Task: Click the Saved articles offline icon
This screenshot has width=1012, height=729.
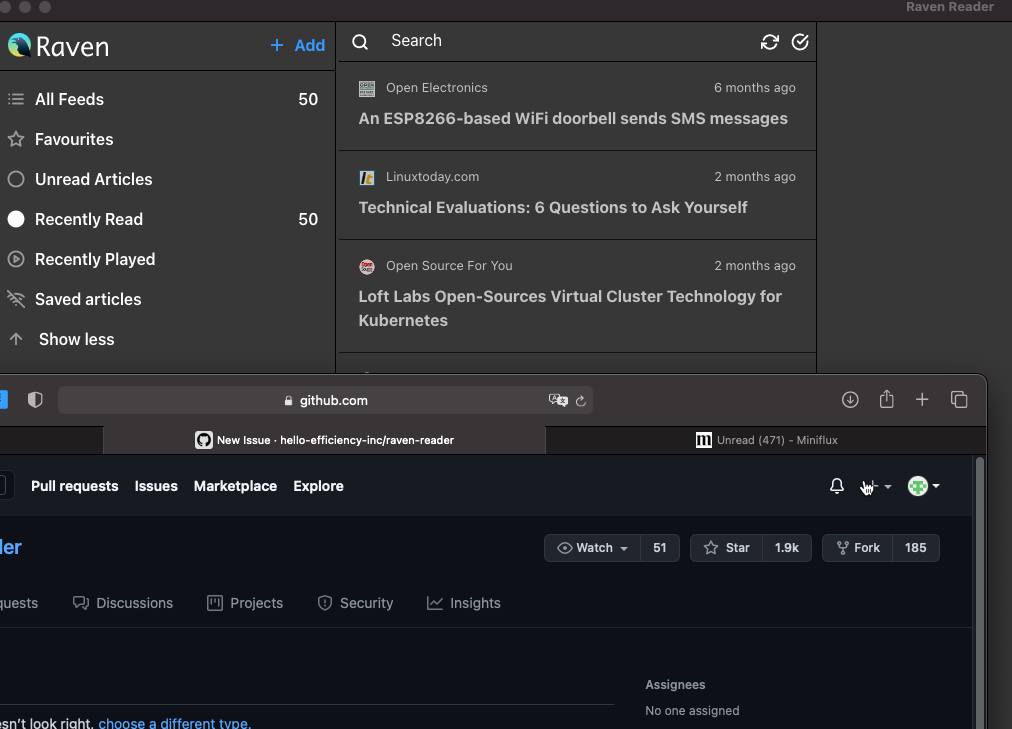Action: click(x=16, y=299)
